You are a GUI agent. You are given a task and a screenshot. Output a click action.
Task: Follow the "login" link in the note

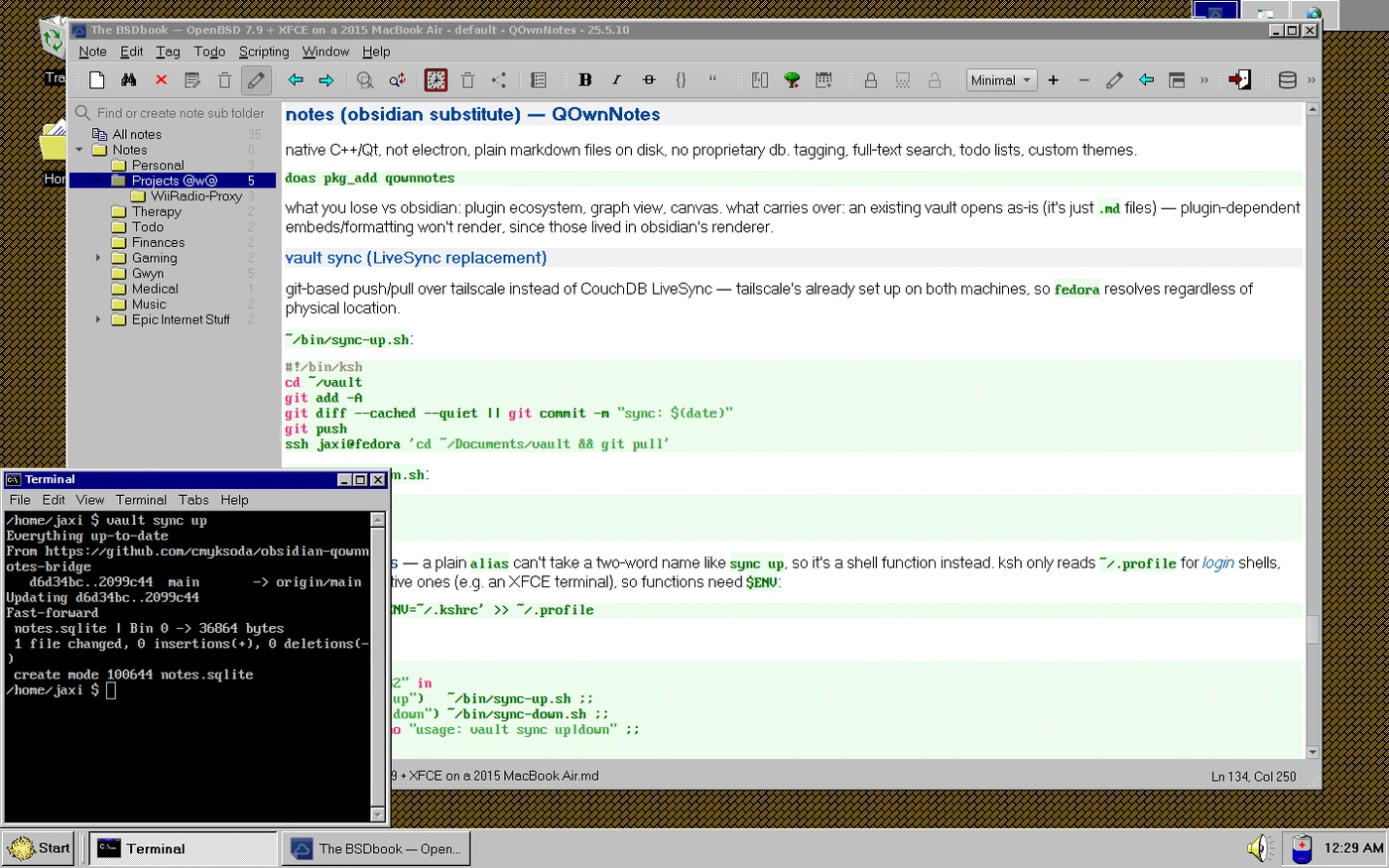[1218, 562]
